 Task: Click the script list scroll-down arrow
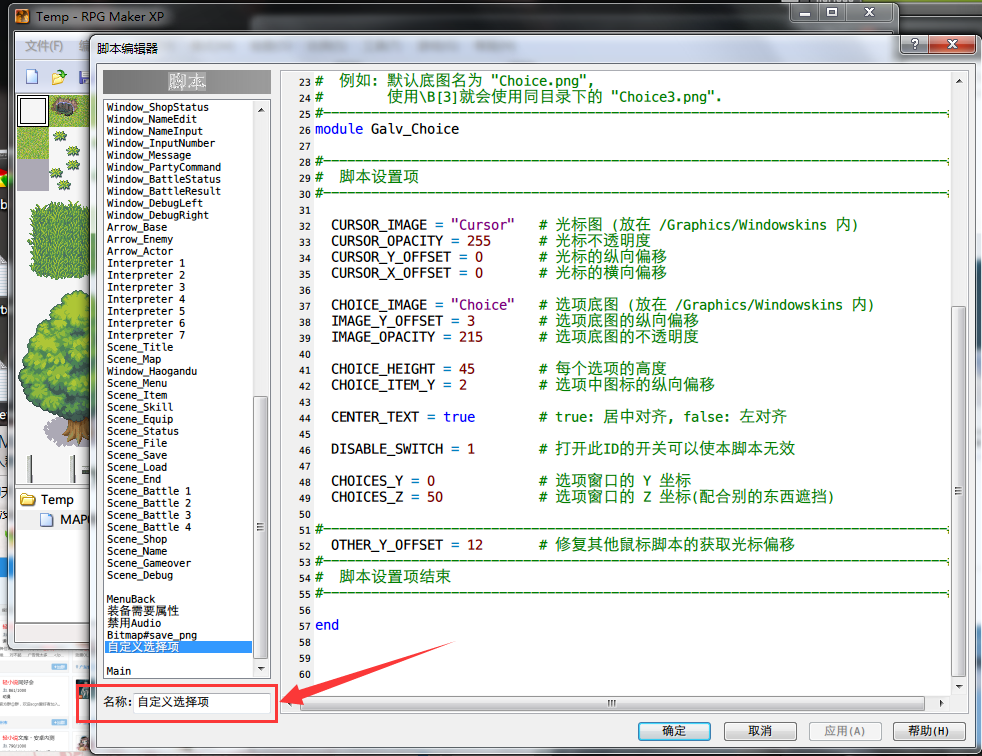(261, 670)
